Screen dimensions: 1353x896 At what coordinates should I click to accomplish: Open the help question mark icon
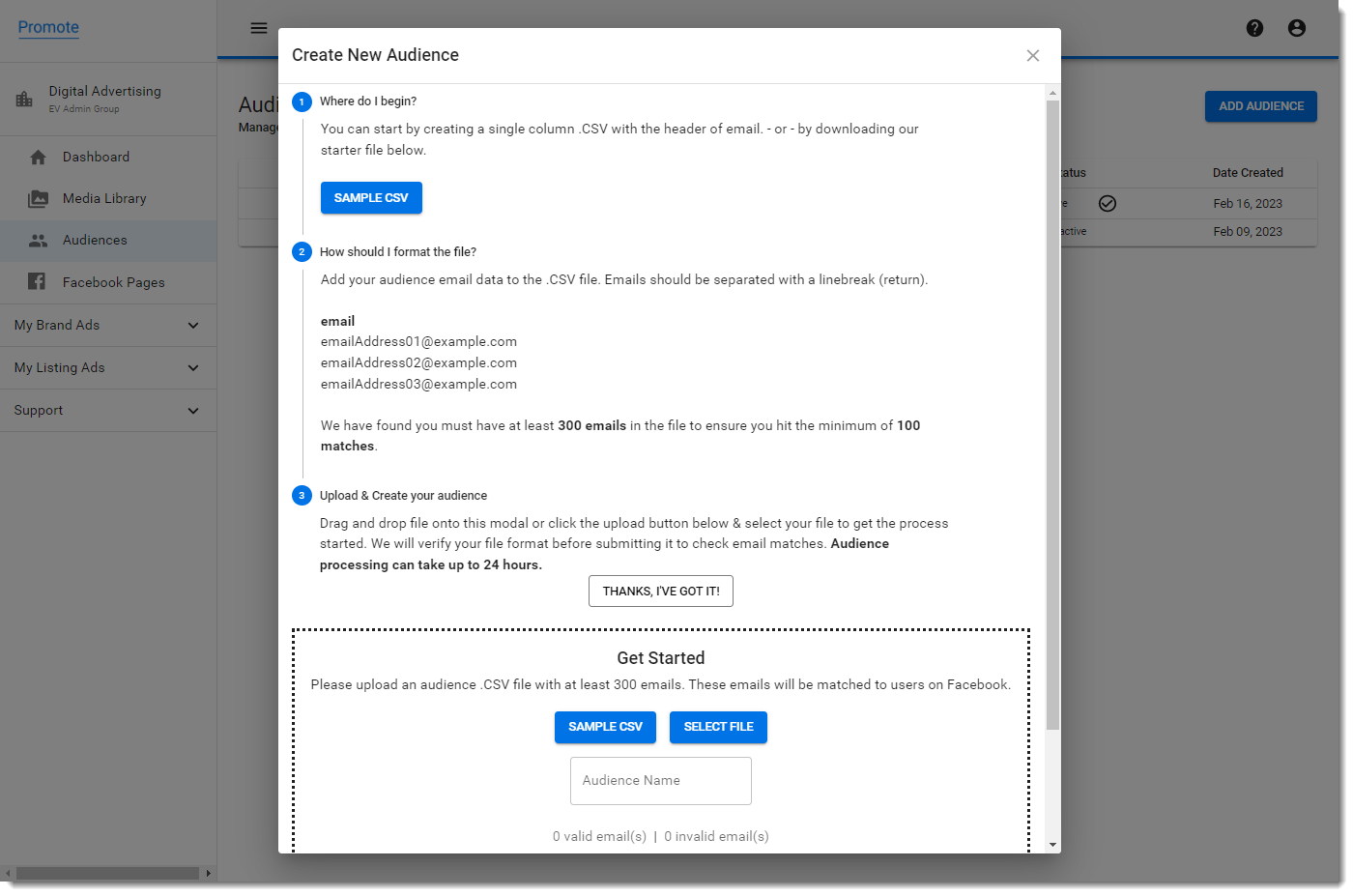click(x=1254, y=28)
